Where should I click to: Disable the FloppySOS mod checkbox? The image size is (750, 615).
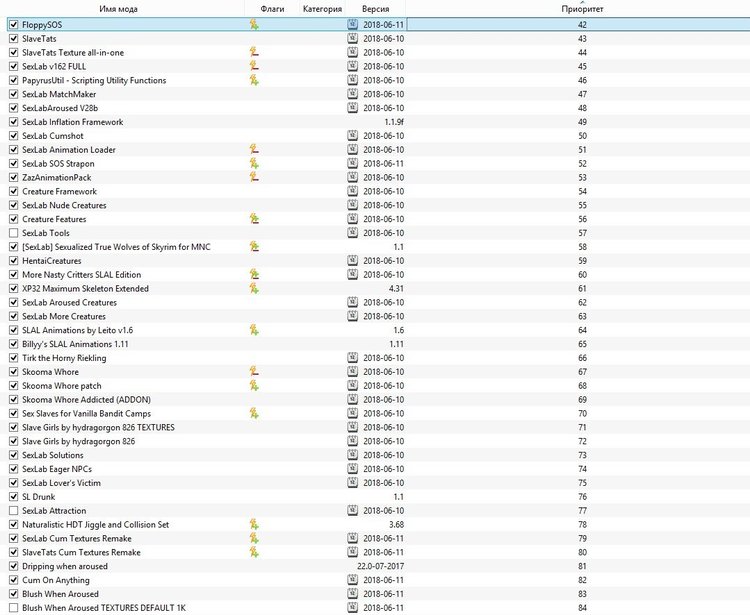[x=14, y=24]
